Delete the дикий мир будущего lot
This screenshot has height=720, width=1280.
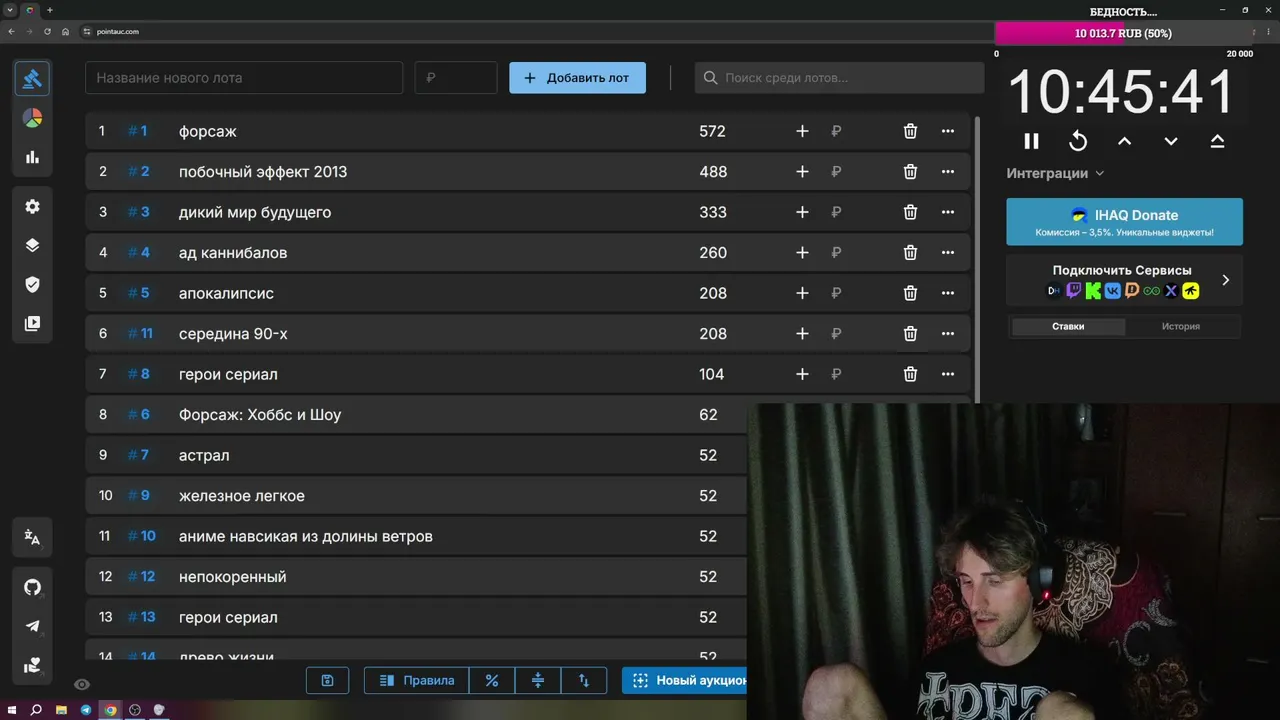pyautogui.click(x=910, y=212)
